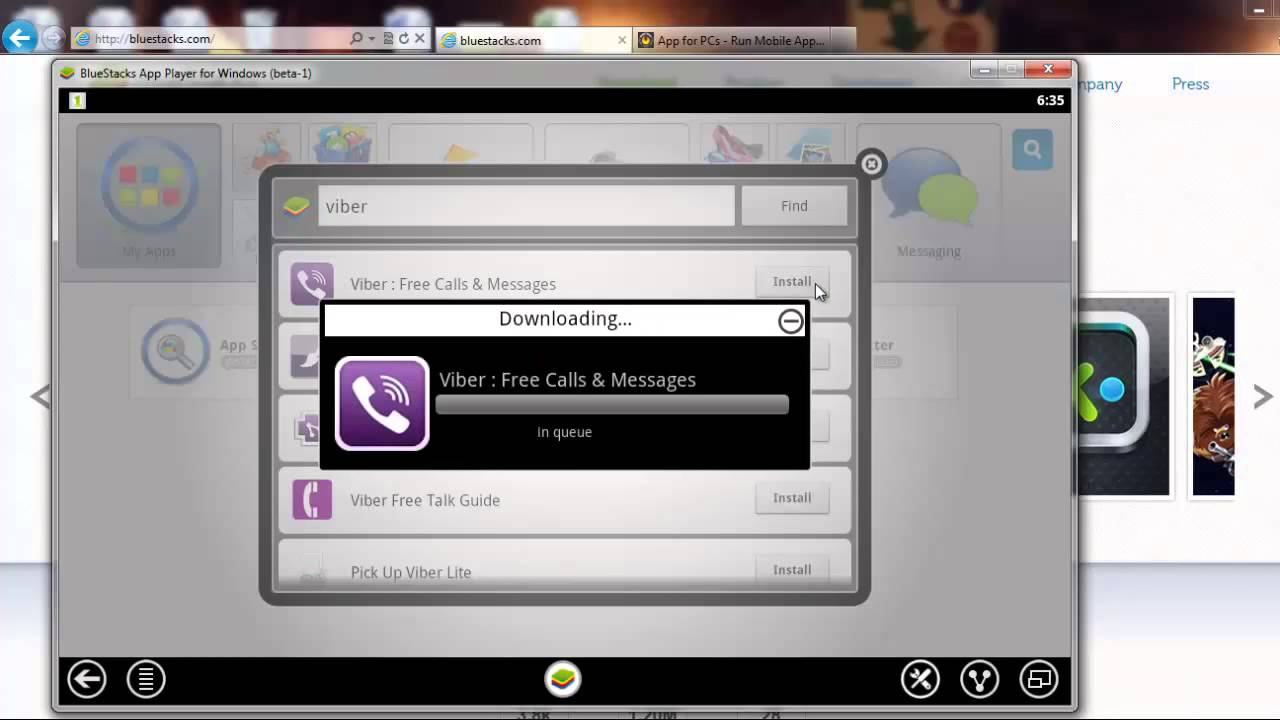Image resolution: width=1280 pixels, height=720 pixels.
Task: Toggle the BlueStacks full screen icon
Action: pos(1038,680)
